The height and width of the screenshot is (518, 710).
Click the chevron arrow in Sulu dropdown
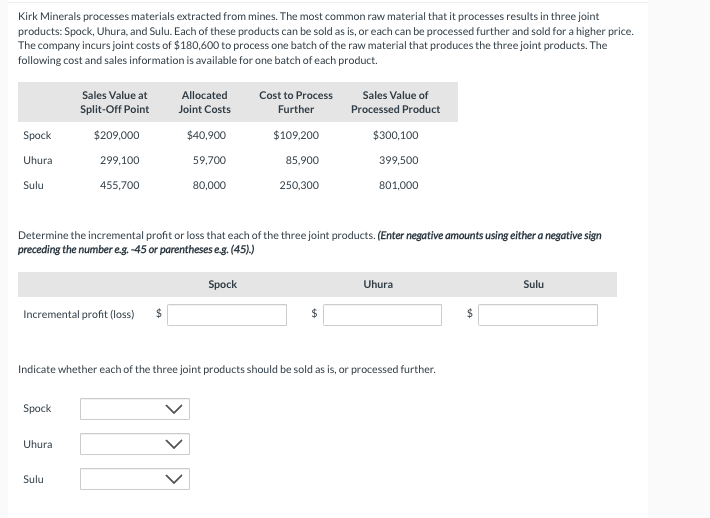(x=174, y=479)
